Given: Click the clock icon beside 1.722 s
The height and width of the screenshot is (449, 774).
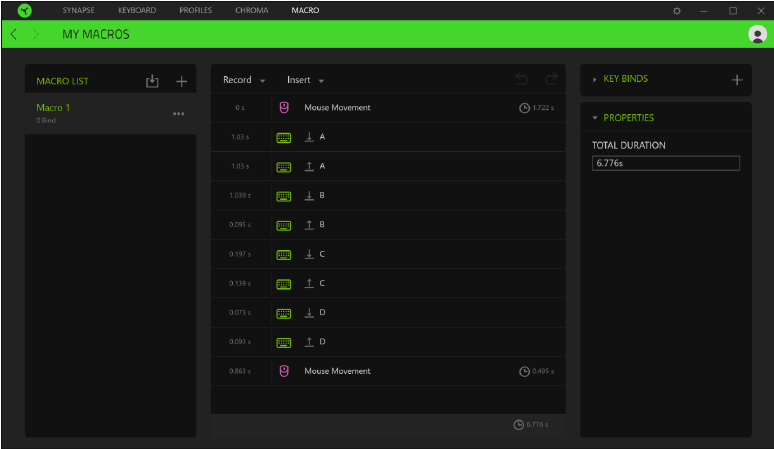Looking at the screenshot, I should (524, 108).
